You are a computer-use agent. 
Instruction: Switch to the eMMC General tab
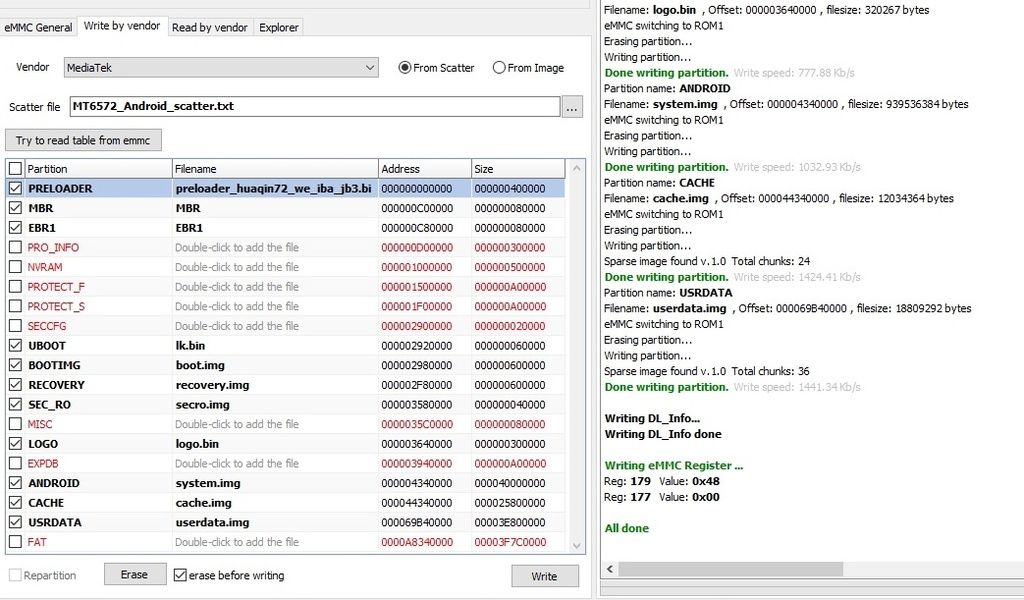point(39,27)
